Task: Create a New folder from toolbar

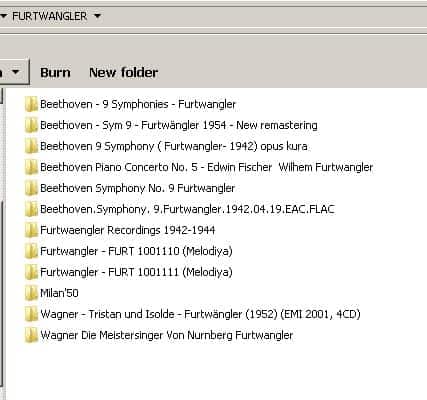Action: click(x=123, y=72)
